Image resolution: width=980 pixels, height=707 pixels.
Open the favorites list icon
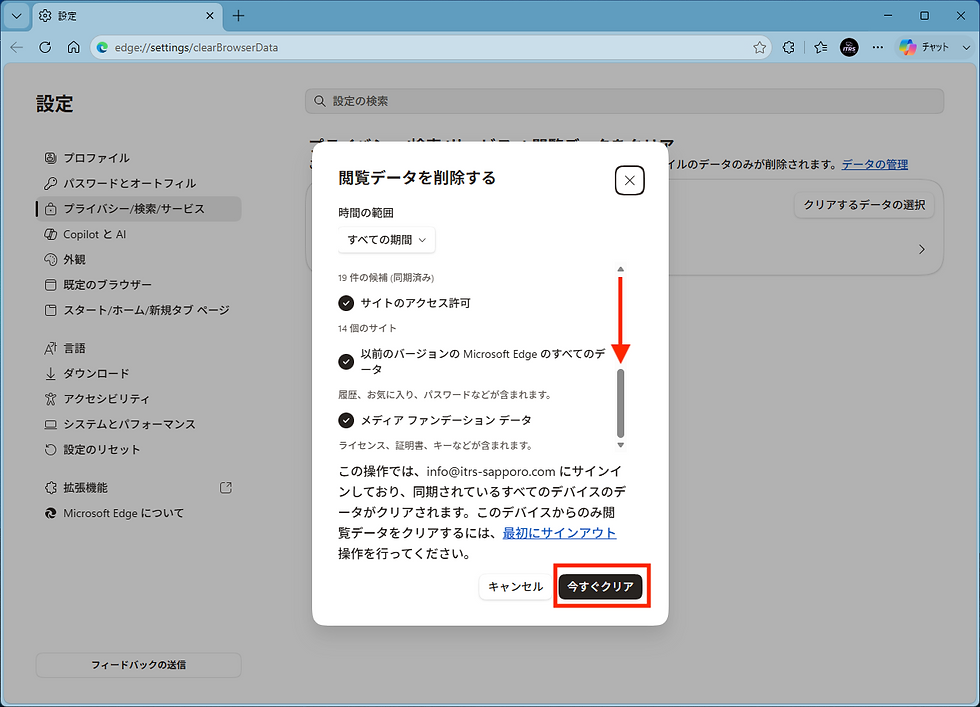click(821, 48)
